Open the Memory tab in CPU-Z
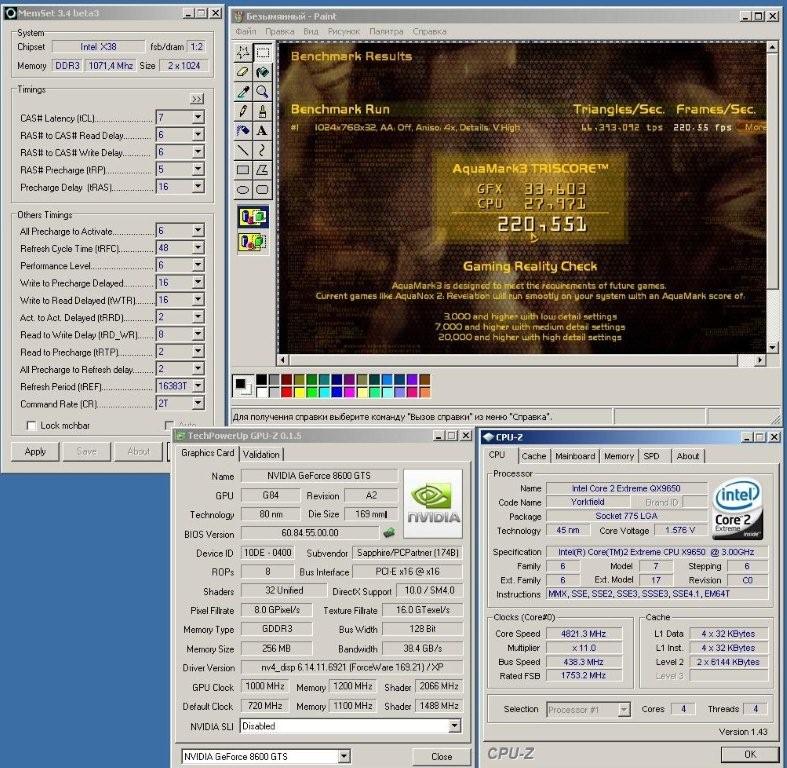 618,456
